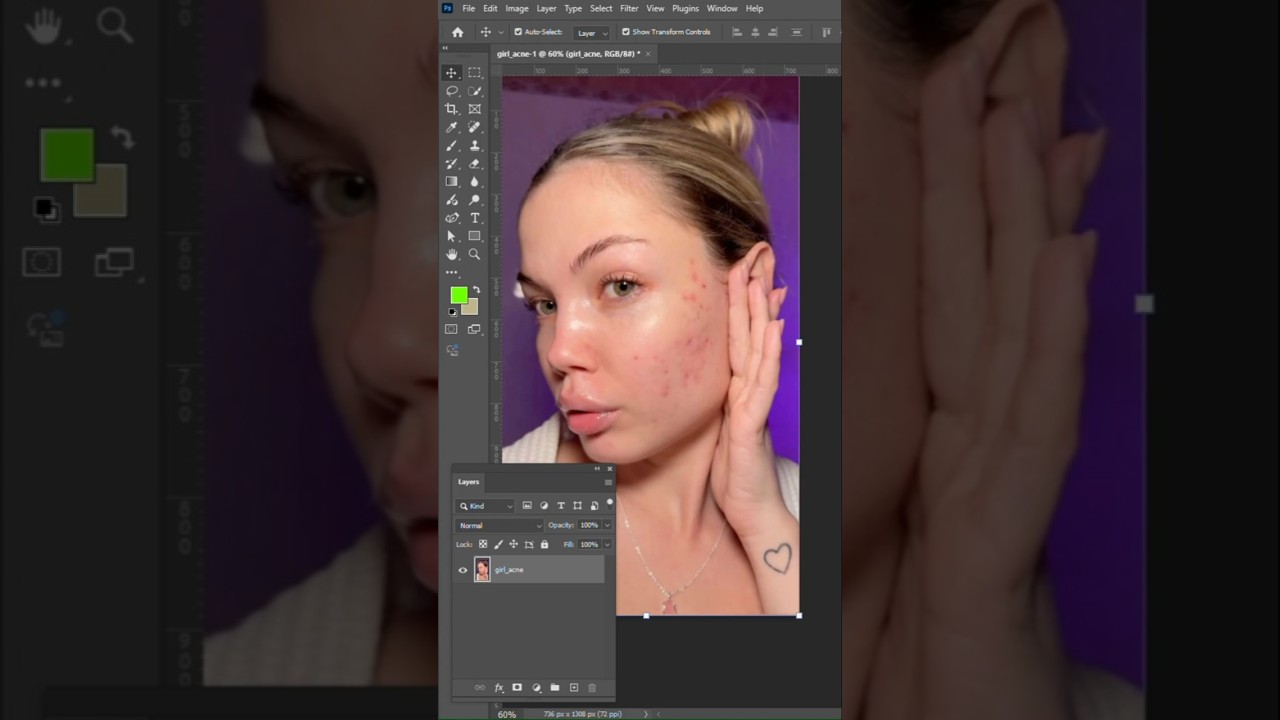Toggle Quick Mask mode
Image resolution: width=1280 pixels, height=720 pixels.
click(452, 329)
